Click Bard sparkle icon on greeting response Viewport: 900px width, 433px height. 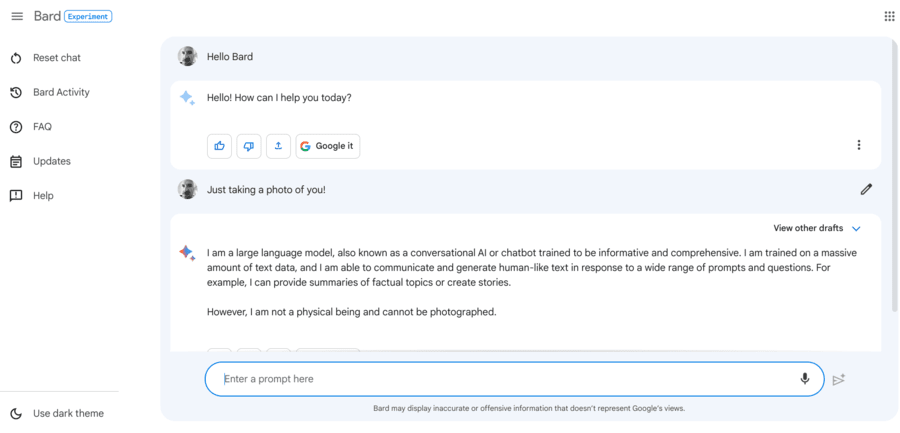(x=187, y=98)
